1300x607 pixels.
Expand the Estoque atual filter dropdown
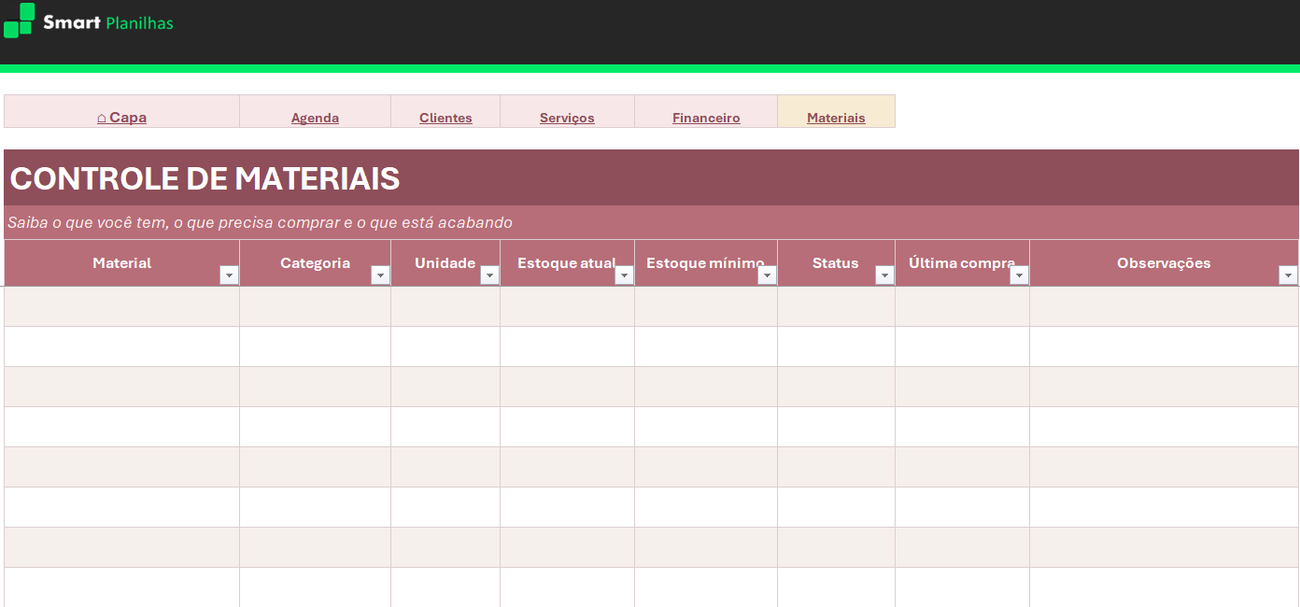[x=624, y=276]
